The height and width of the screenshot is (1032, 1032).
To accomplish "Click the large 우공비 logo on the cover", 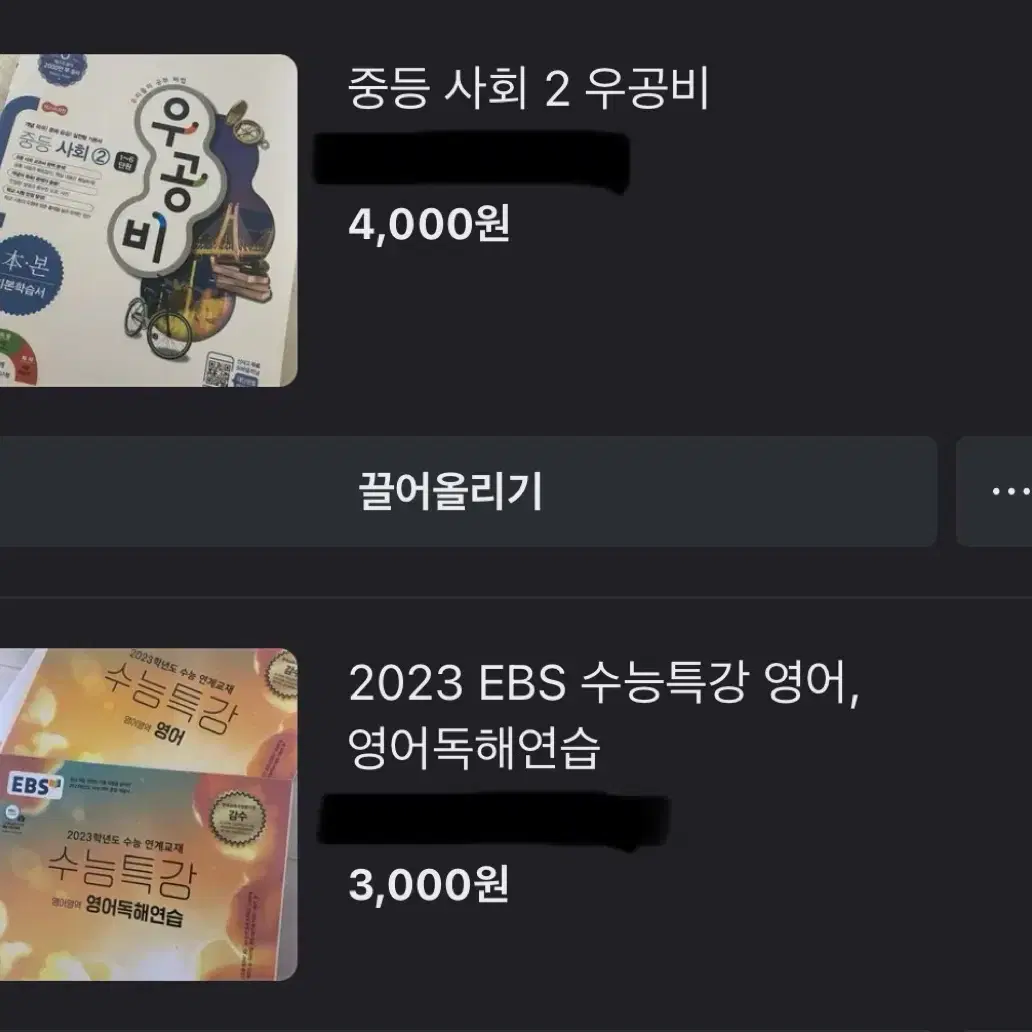I will coord(167,180).
